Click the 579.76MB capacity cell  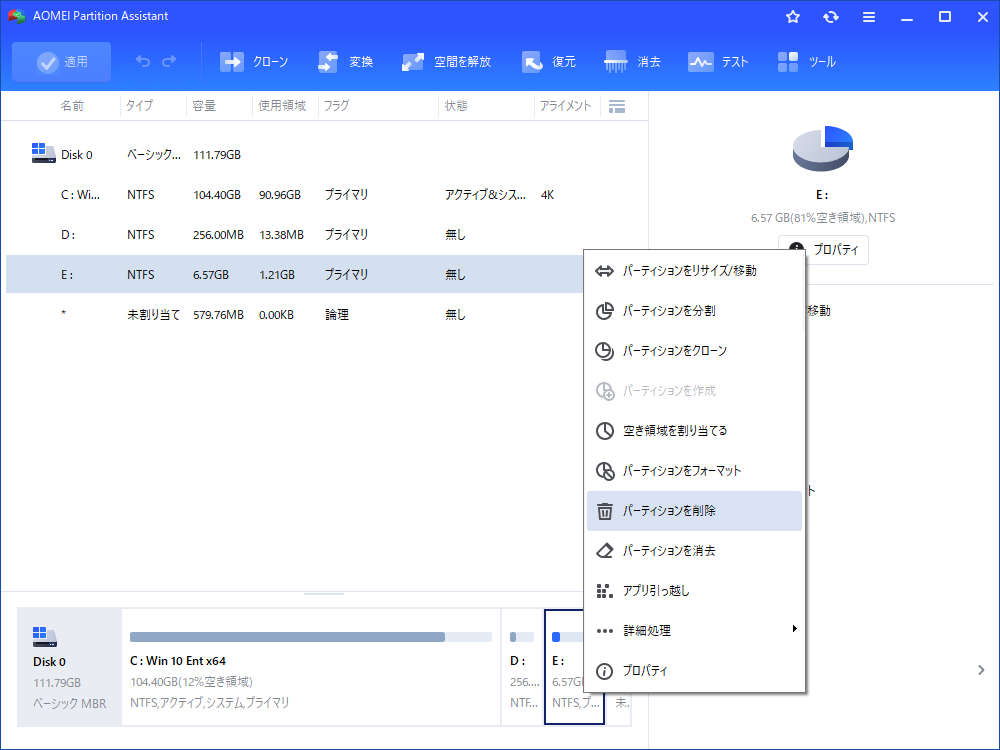point(218,314)
